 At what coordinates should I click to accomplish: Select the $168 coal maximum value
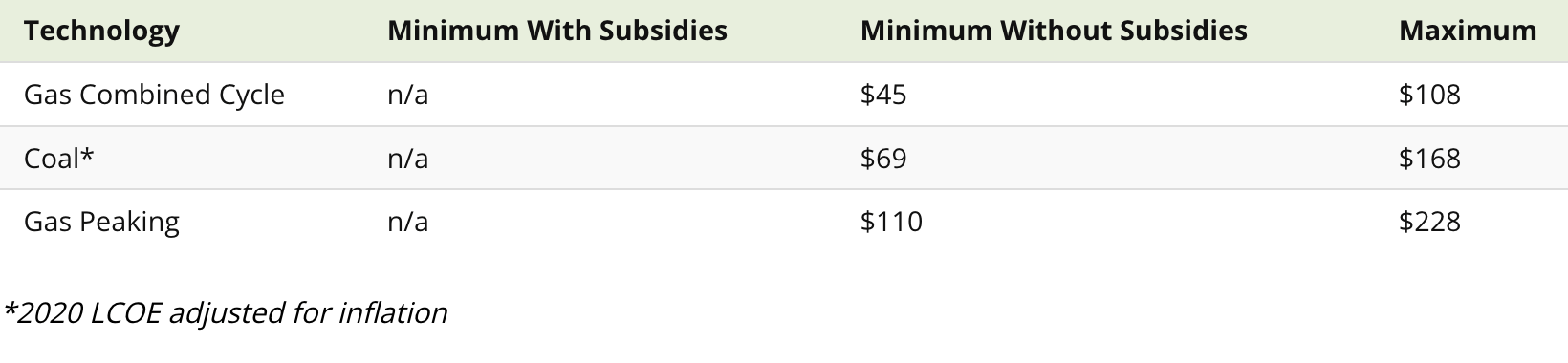[x=1429, y=158]
